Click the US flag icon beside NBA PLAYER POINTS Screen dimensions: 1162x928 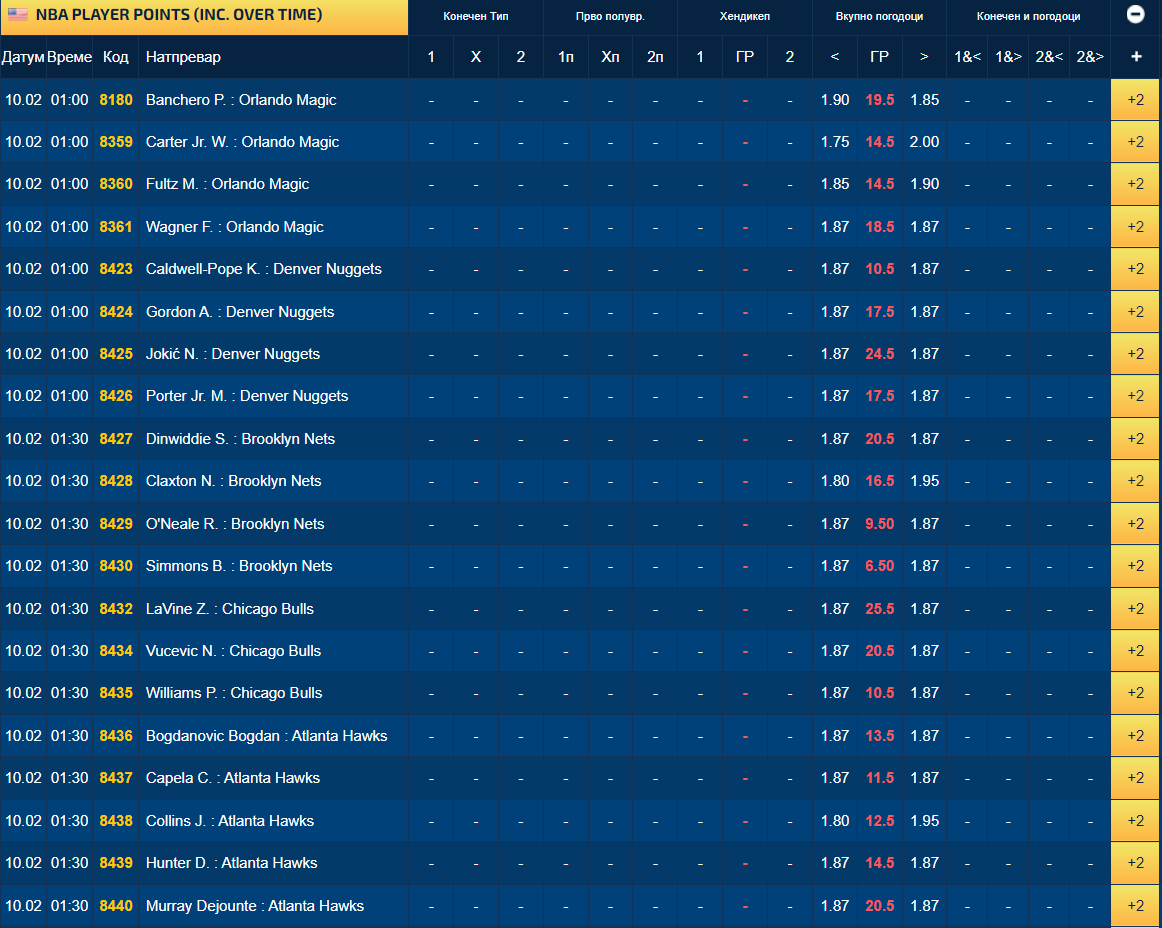18,14
